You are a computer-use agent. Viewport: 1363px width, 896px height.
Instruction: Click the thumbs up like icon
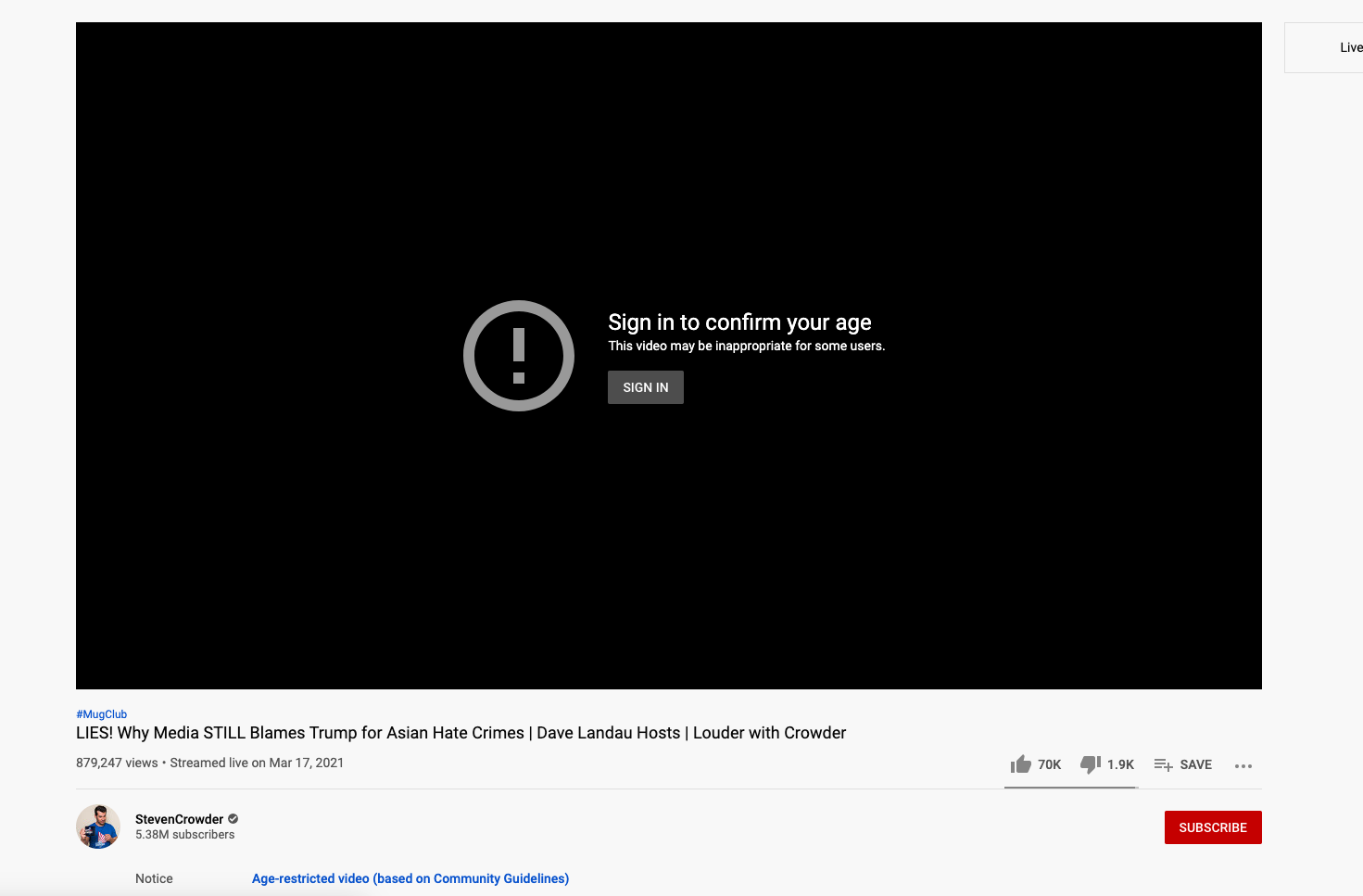click(1021, 764)
